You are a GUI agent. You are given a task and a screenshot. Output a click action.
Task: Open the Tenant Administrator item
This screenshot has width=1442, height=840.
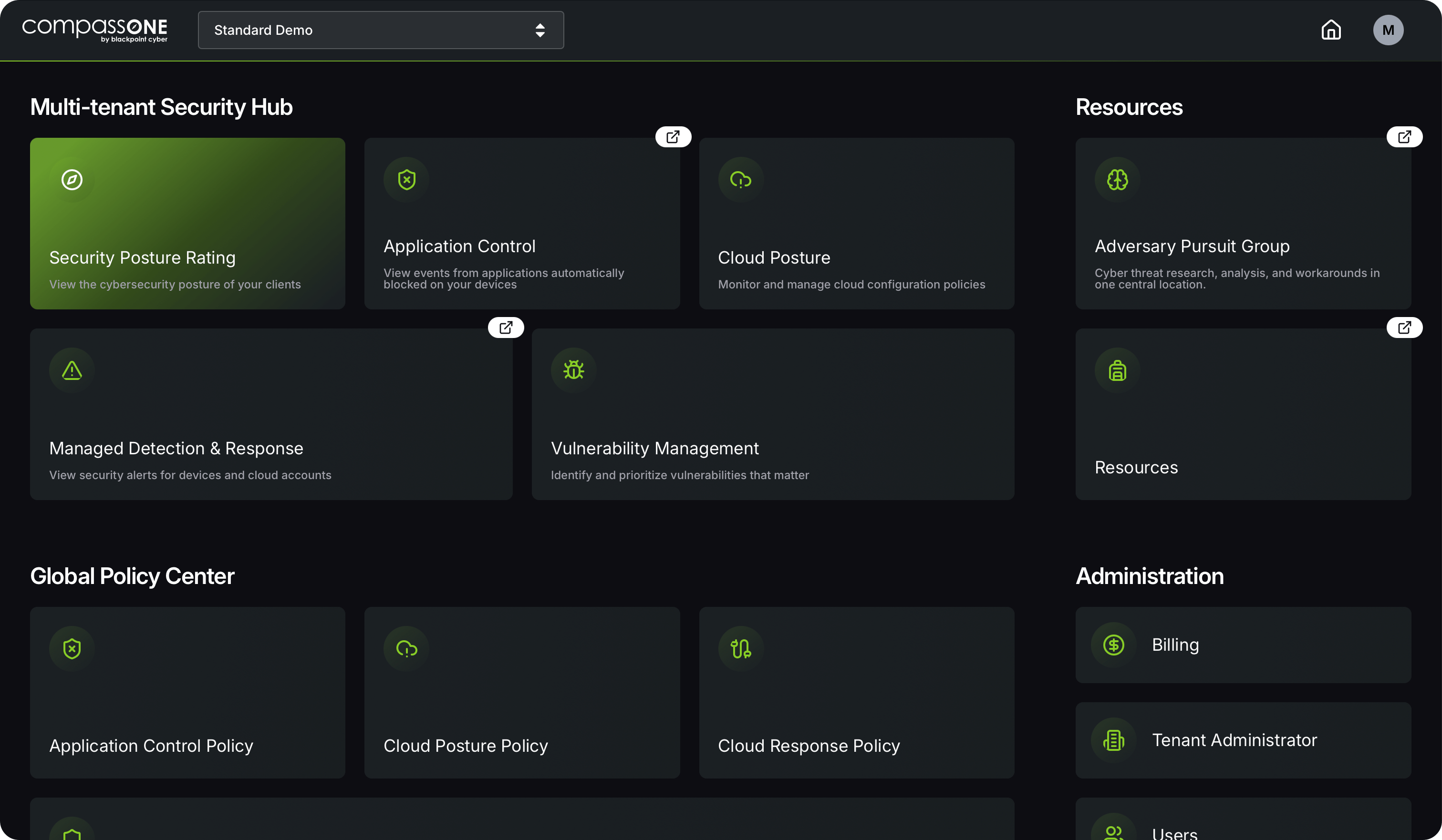click(x=1243, y=740)
